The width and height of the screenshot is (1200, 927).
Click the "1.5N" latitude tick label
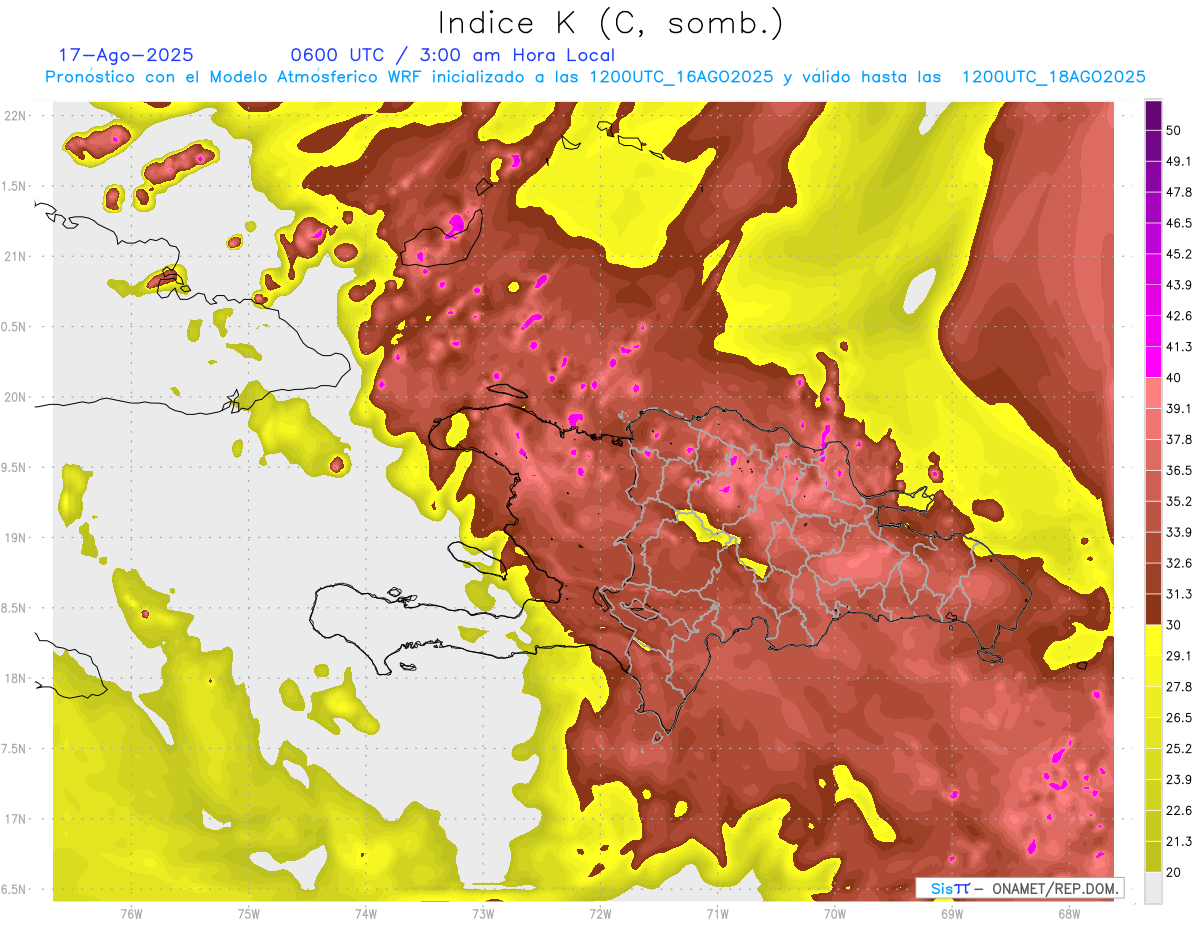click(15, 186)
